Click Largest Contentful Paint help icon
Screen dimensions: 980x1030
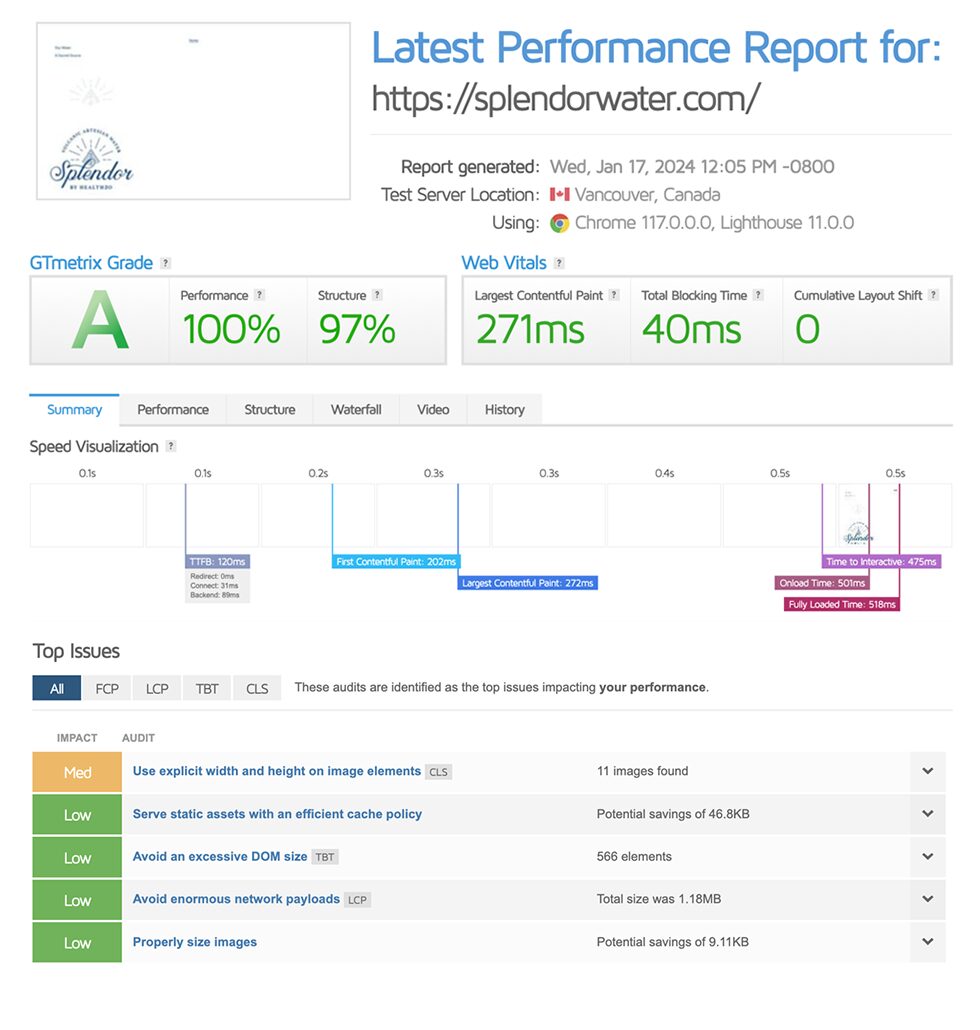click(x=614, y=295)
